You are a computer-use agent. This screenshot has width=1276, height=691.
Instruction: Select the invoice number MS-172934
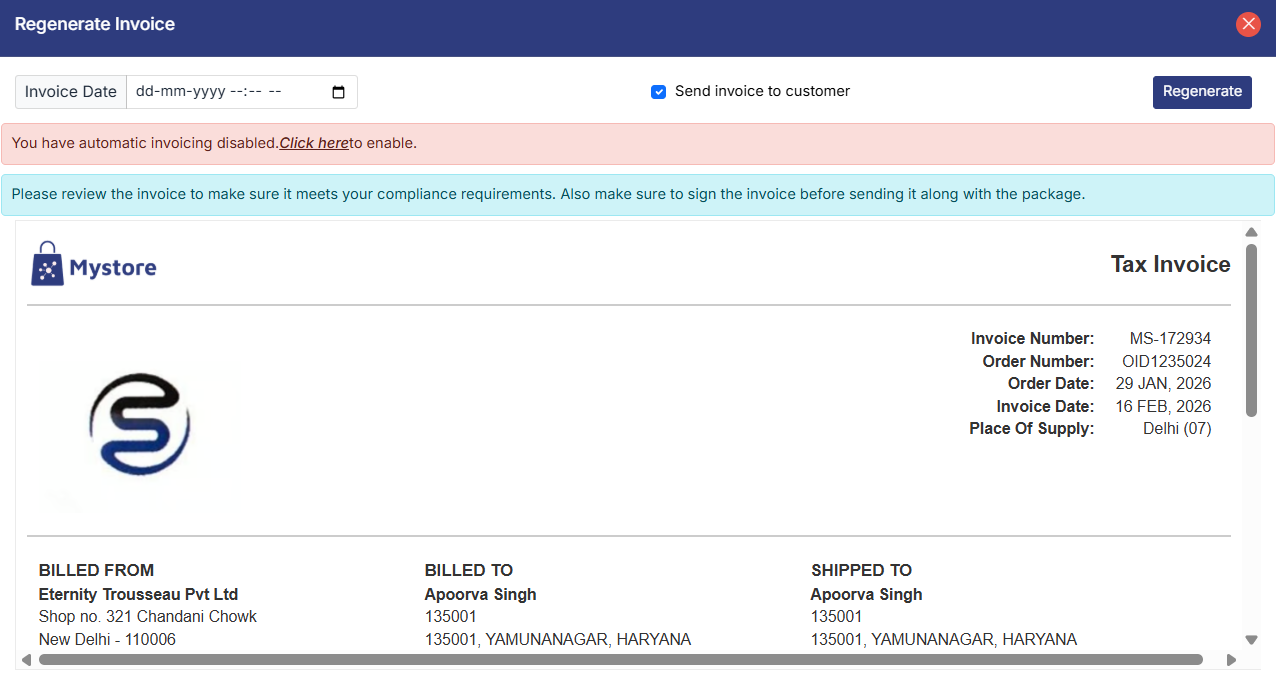pyautogui.click(x=1170, y=339)
